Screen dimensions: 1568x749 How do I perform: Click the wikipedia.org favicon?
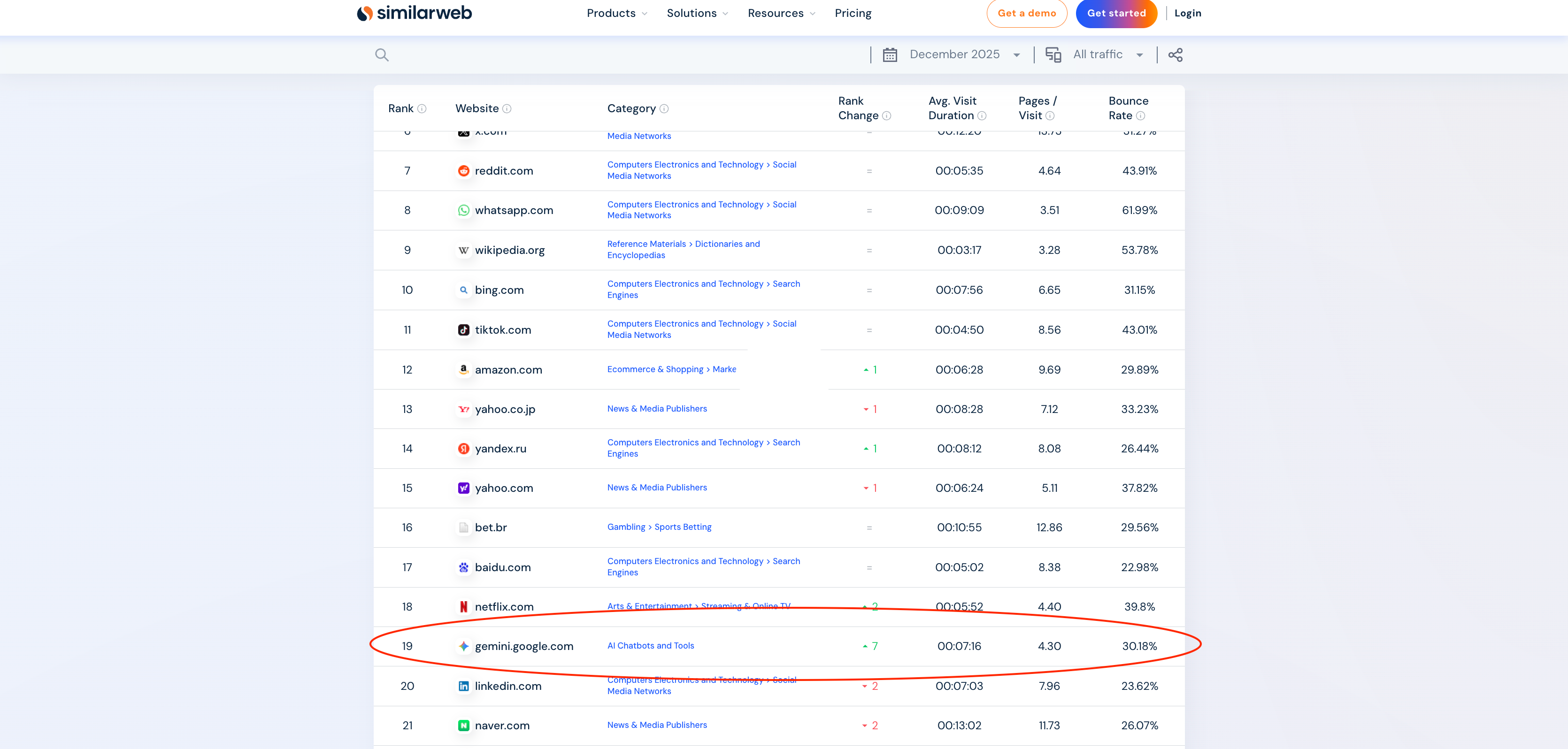coord(464,251)
